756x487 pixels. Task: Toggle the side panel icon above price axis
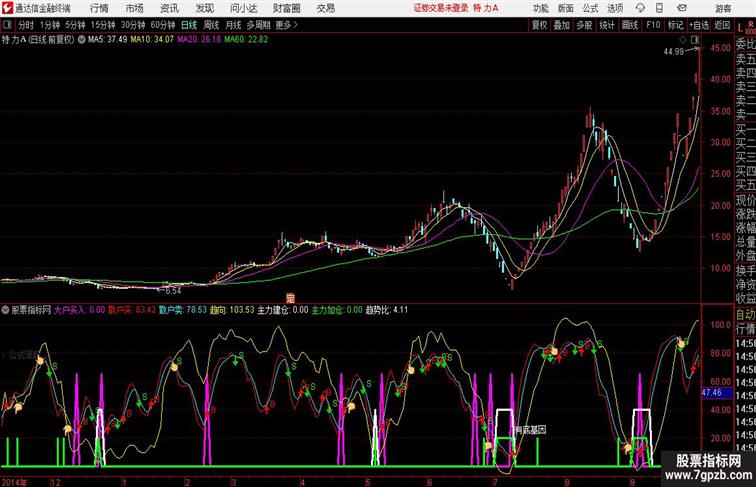(x=695, y=40)
